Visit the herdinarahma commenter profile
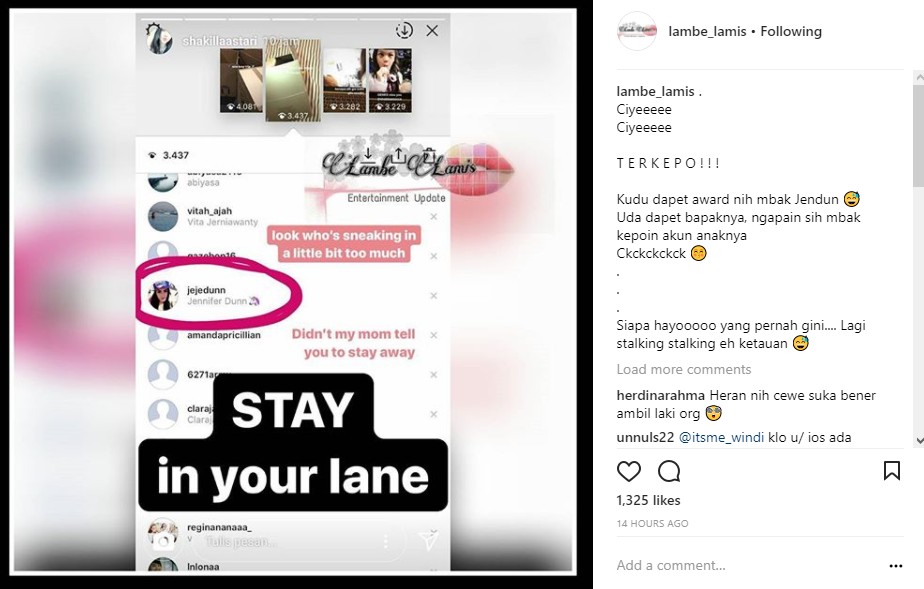 click(660, 395)
